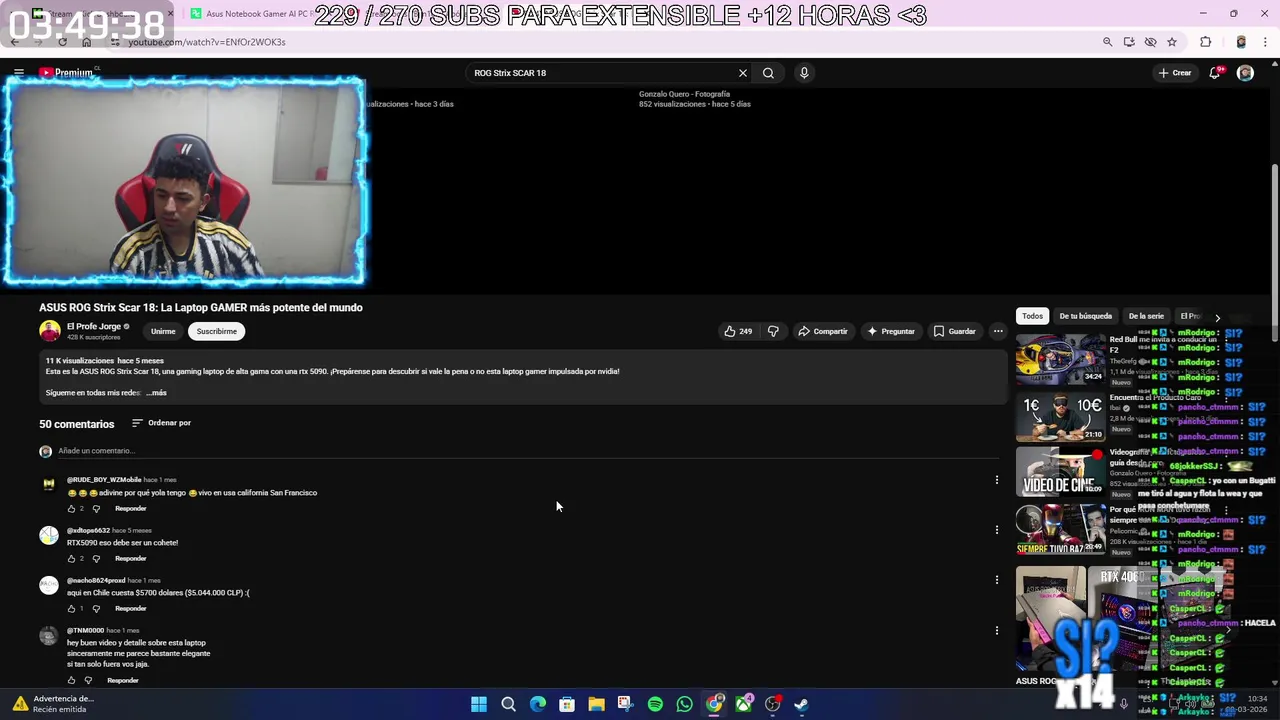Subscribe to El Profe Jorge
This screenshot has height=720, width=1280.
click(x=216, y=331)
